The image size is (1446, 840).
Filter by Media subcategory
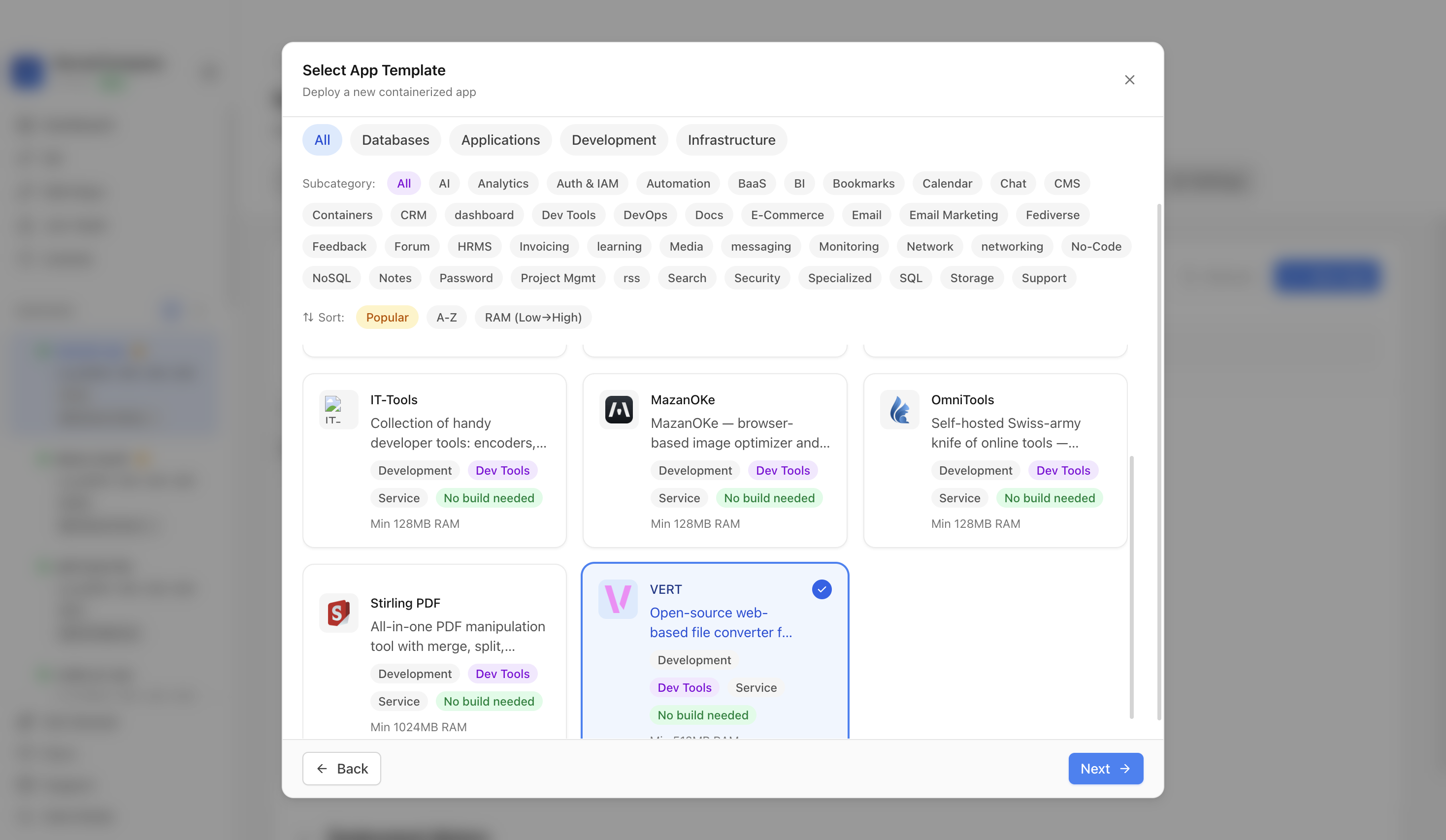click(686, 247)
